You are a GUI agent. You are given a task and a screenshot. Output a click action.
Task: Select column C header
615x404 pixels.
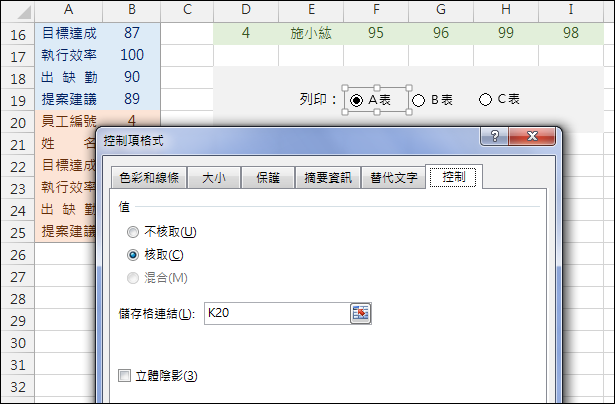click(x=187, y=10)
